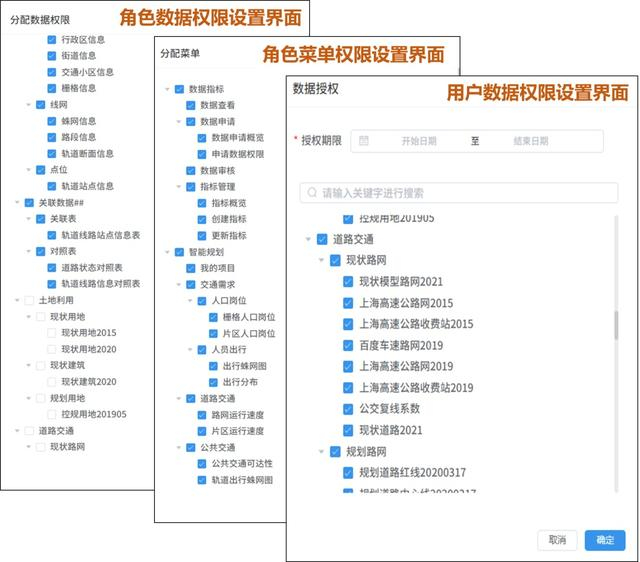Collapse the 线网 node in the 分配数据权限 panel

point(29,105)
